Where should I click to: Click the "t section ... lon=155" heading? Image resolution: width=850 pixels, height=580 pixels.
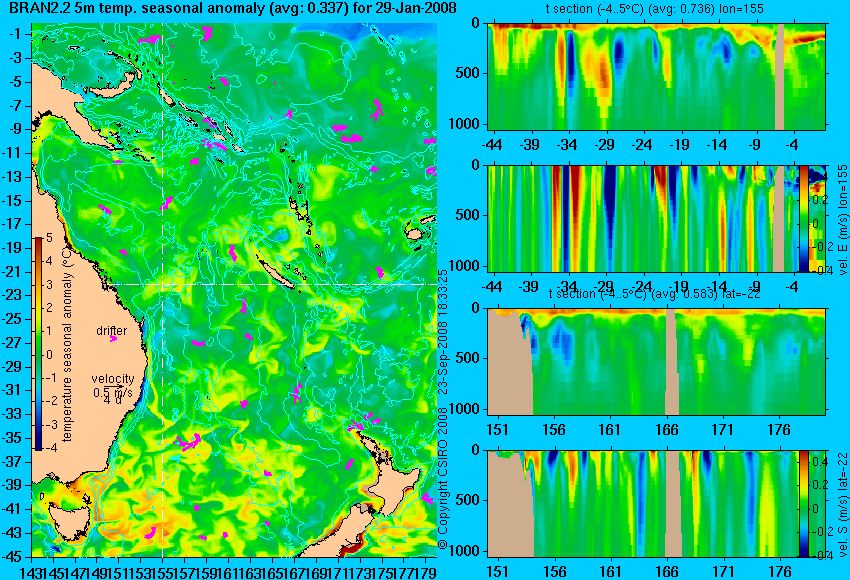(x=654, y=9)
